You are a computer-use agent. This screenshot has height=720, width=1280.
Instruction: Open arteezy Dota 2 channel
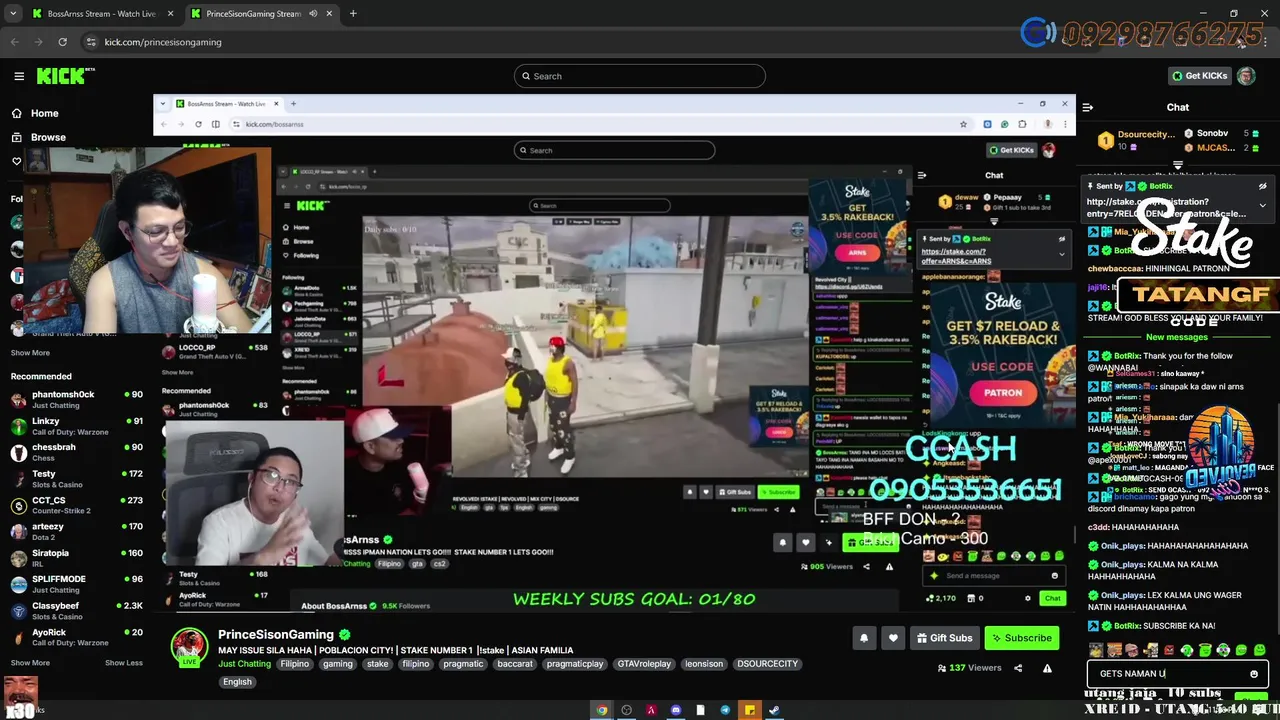click(77, 531)
